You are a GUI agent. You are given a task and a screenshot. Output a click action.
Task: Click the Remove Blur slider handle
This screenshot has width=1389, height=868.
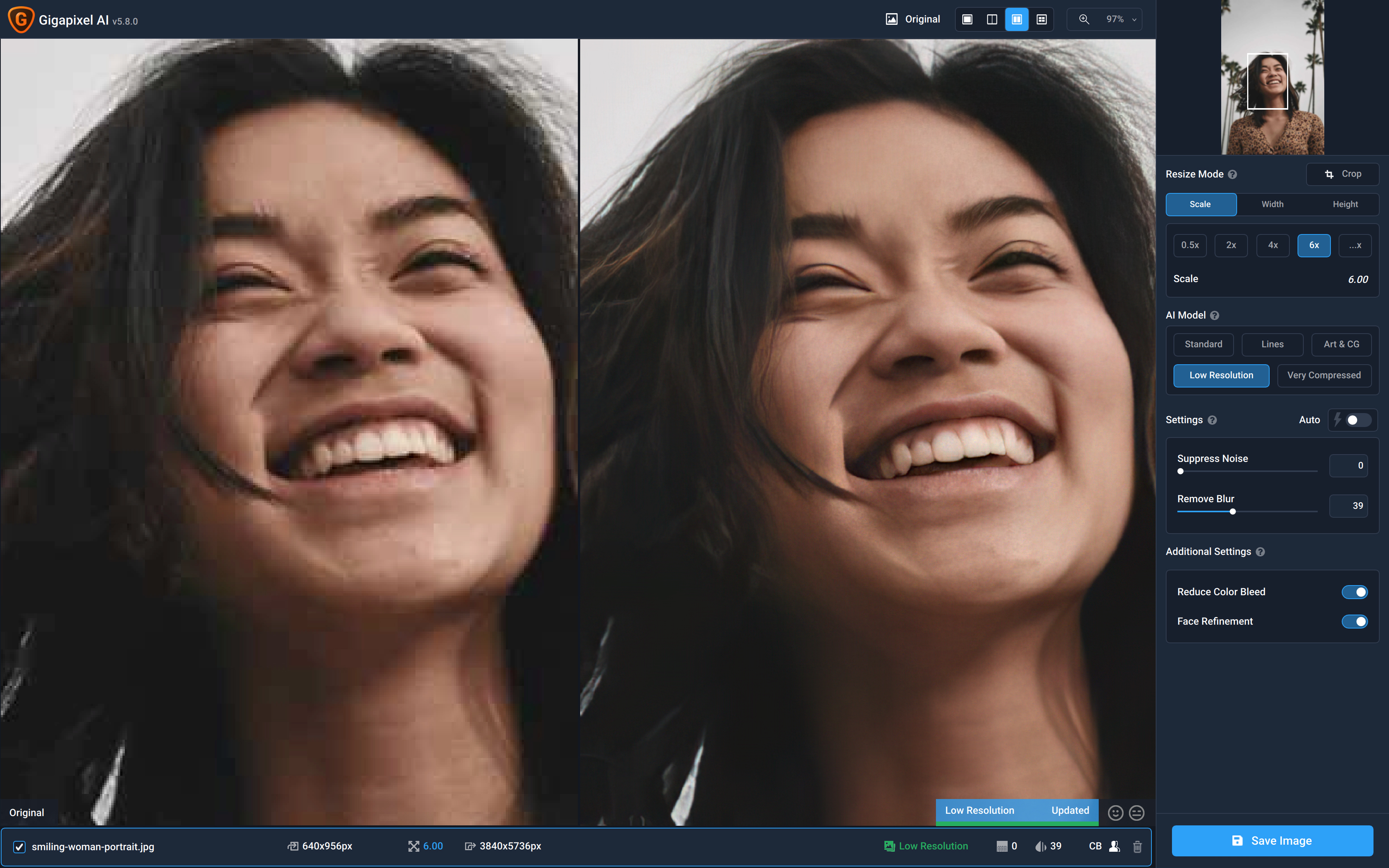pos(1232,511)
